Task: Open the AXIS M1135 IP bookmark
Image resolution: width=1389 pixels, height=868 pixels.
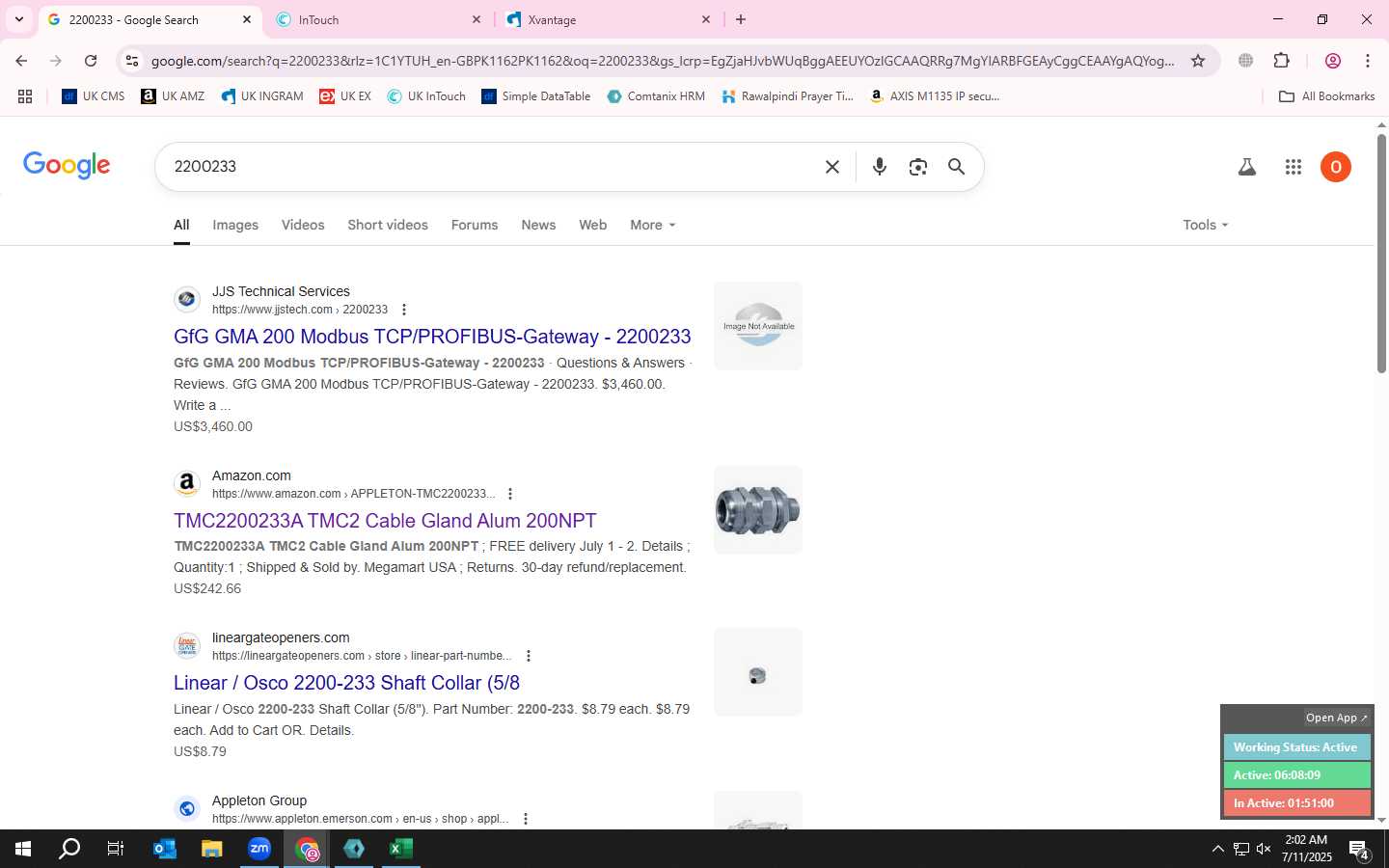Action: click(935, 96)
